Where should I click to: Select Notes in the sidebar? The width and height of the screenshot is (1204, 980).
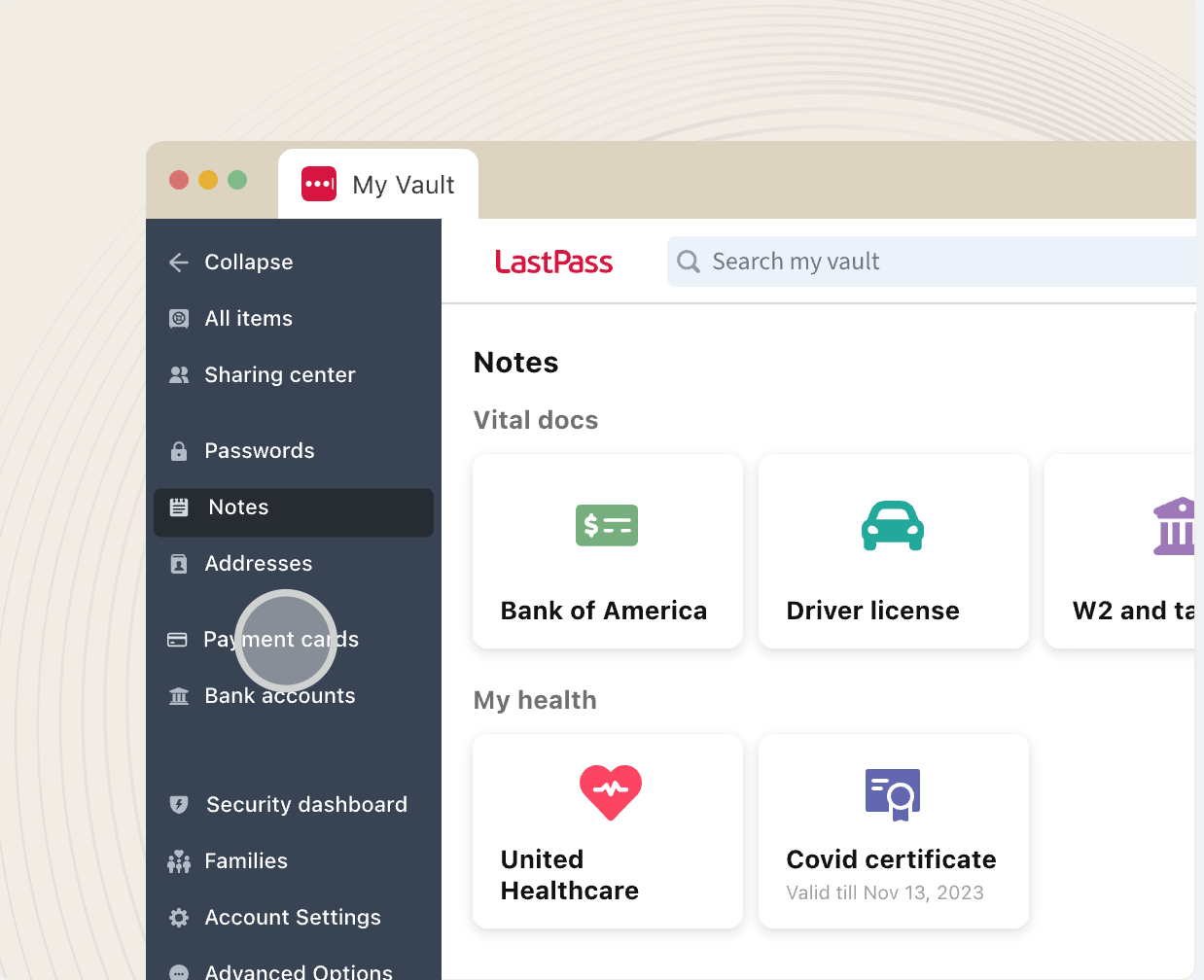coord(294,512)
